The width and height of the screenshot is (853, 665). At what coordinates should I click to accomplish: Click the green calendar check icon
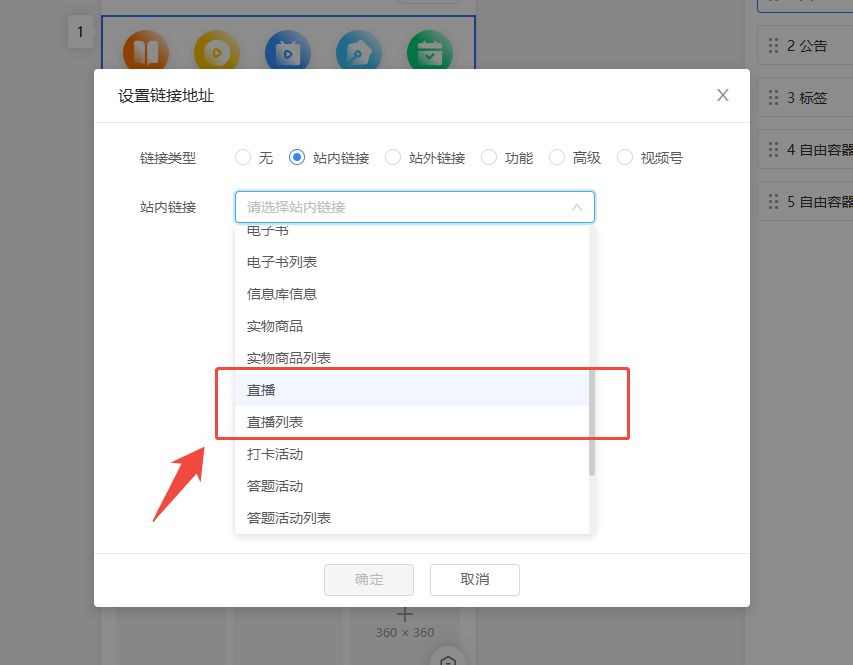tap(430, 51)
